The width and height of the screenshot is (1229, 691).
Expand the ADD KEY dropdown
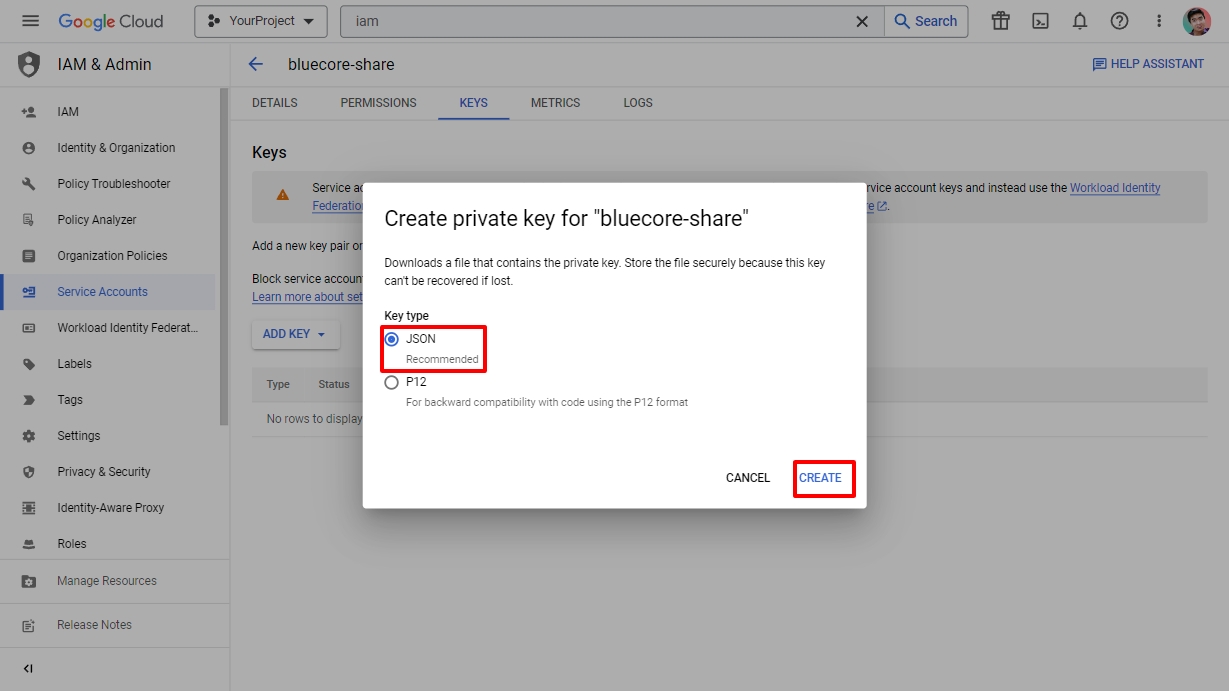tap(295, 334)
